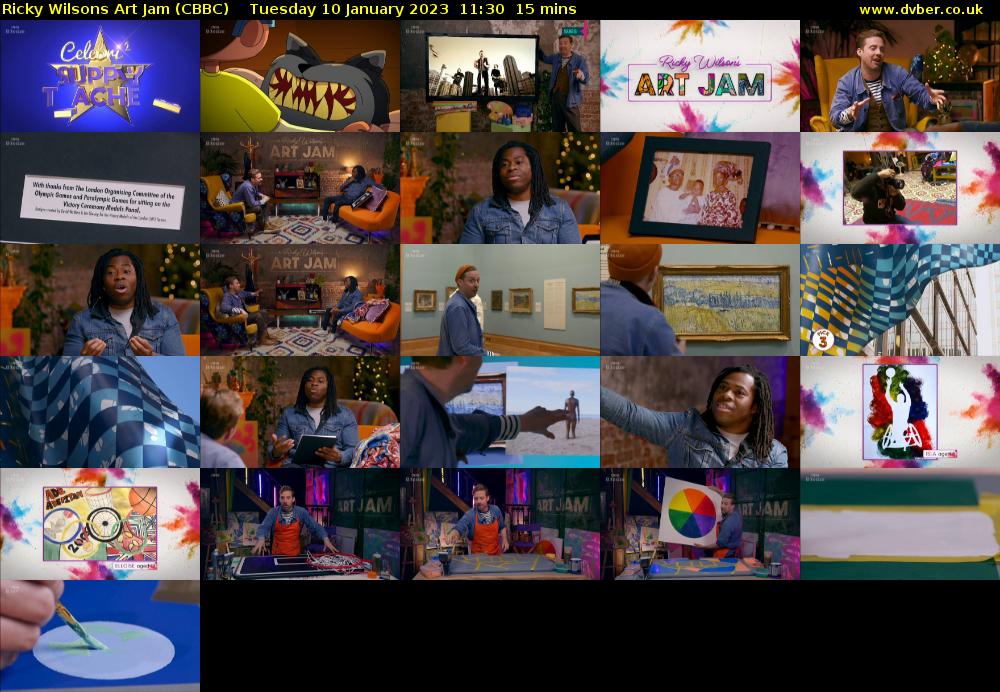
Task: Click the 'Ricky Wilsons Art Jam (CBBC)' title text
Action: [x=115, y=10]
